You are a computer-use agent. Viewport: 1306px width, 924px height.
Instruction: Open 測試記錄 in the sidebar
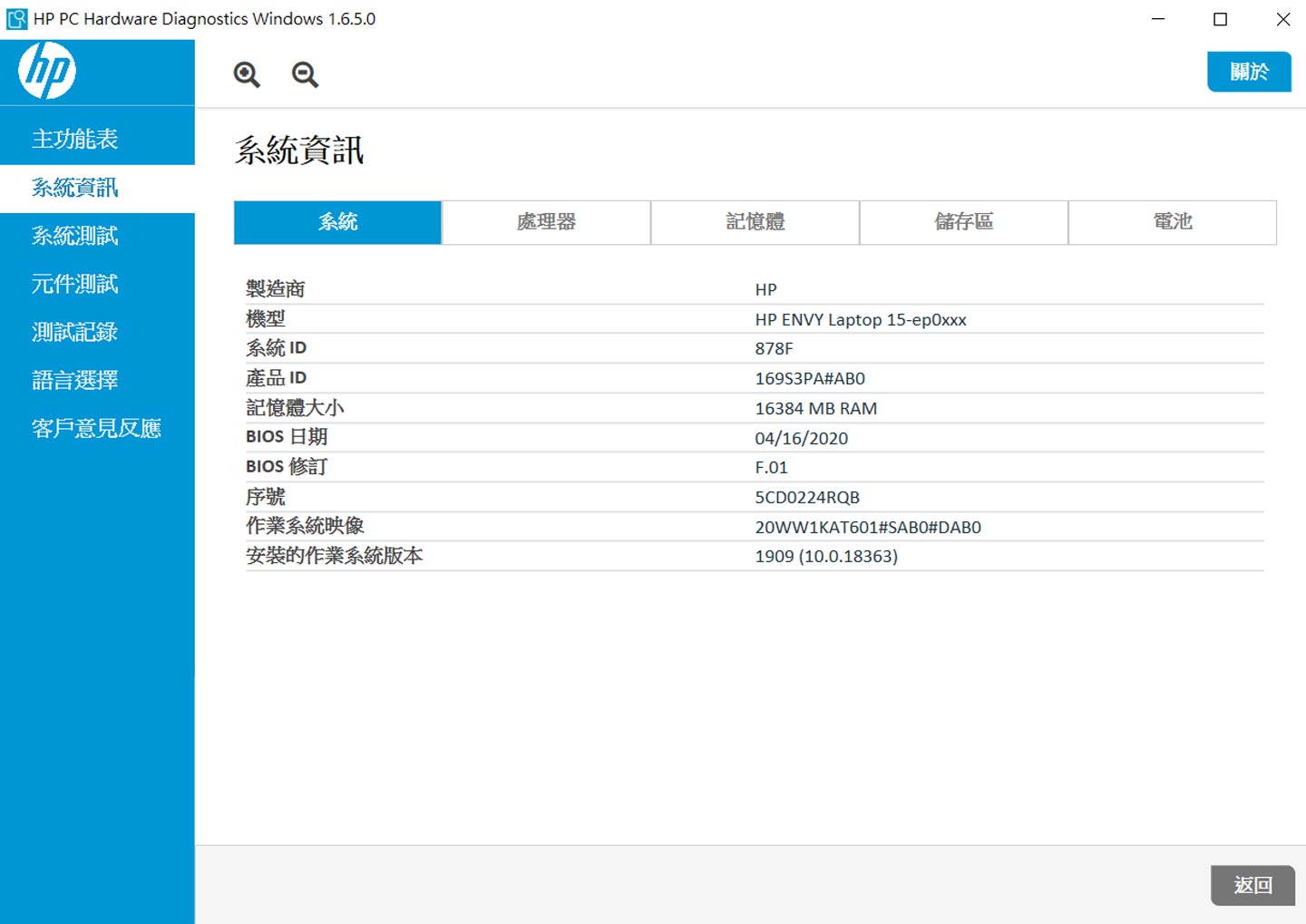(x=97, y=332)
